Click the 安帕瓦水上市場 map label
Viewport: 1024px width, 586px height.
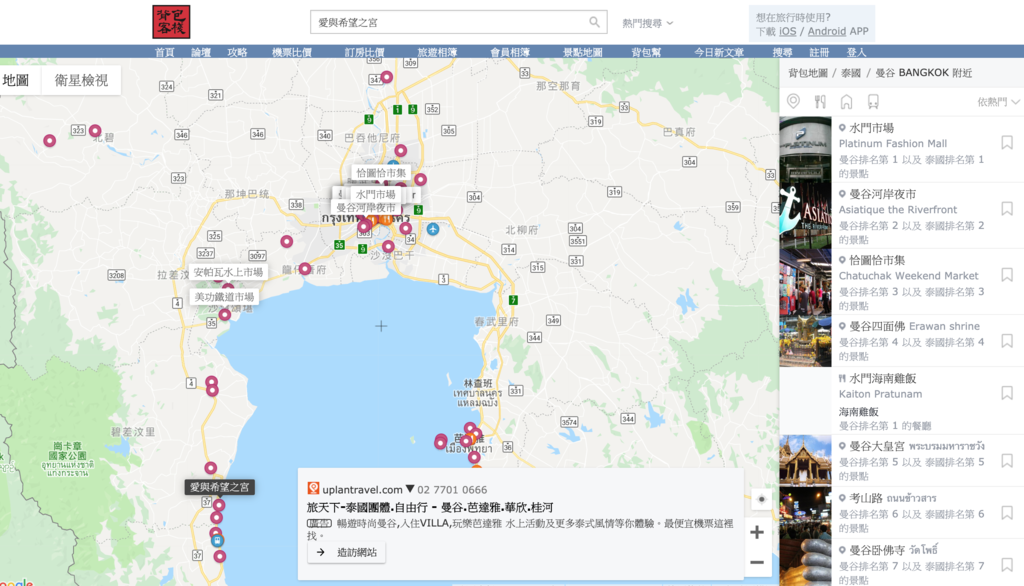pos(228,272)
